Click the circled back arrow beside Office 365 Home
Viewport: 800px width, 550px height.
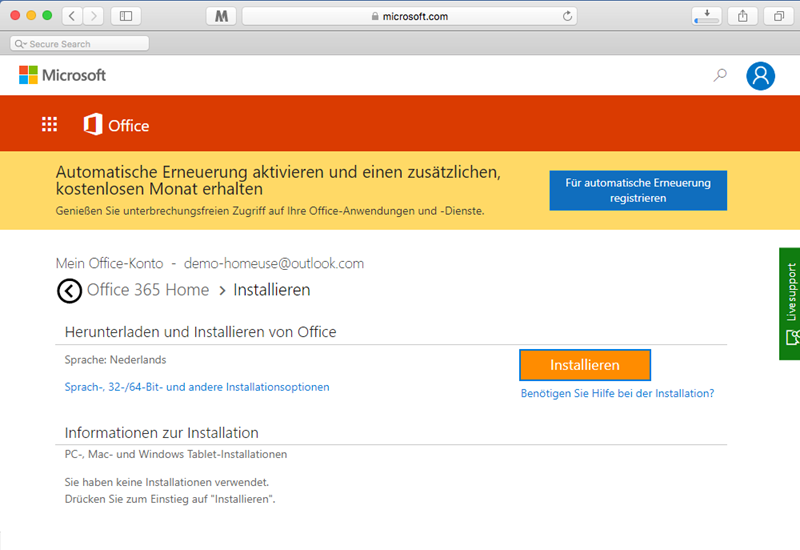pos(69,291)
